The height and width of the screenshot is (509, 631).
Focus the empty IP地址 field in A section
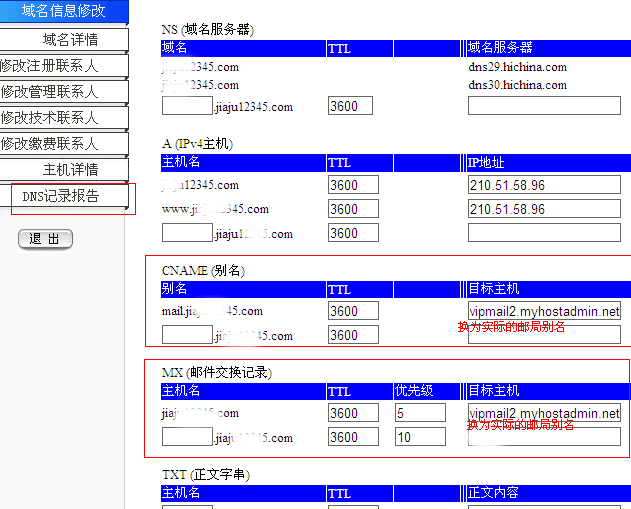(x=544, y=233)
